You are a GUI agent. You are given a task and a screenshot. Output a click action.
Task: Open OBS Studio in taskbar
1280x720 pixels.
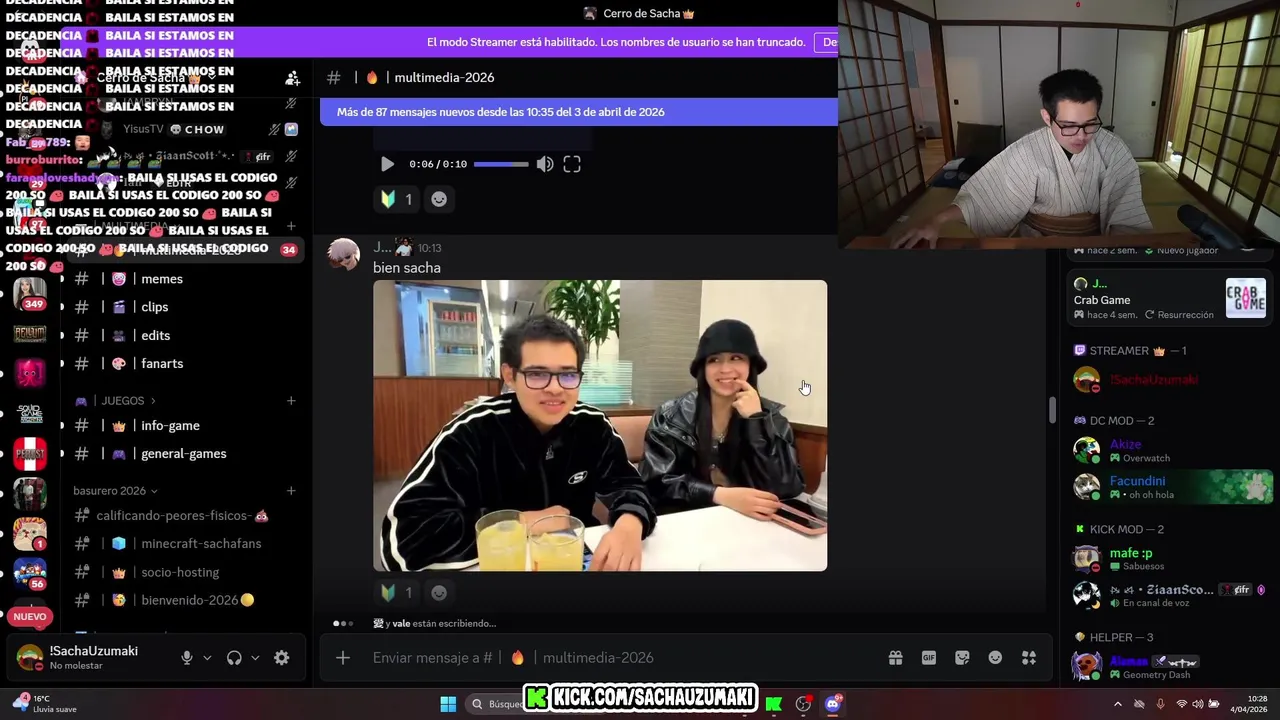coord(803,704)
